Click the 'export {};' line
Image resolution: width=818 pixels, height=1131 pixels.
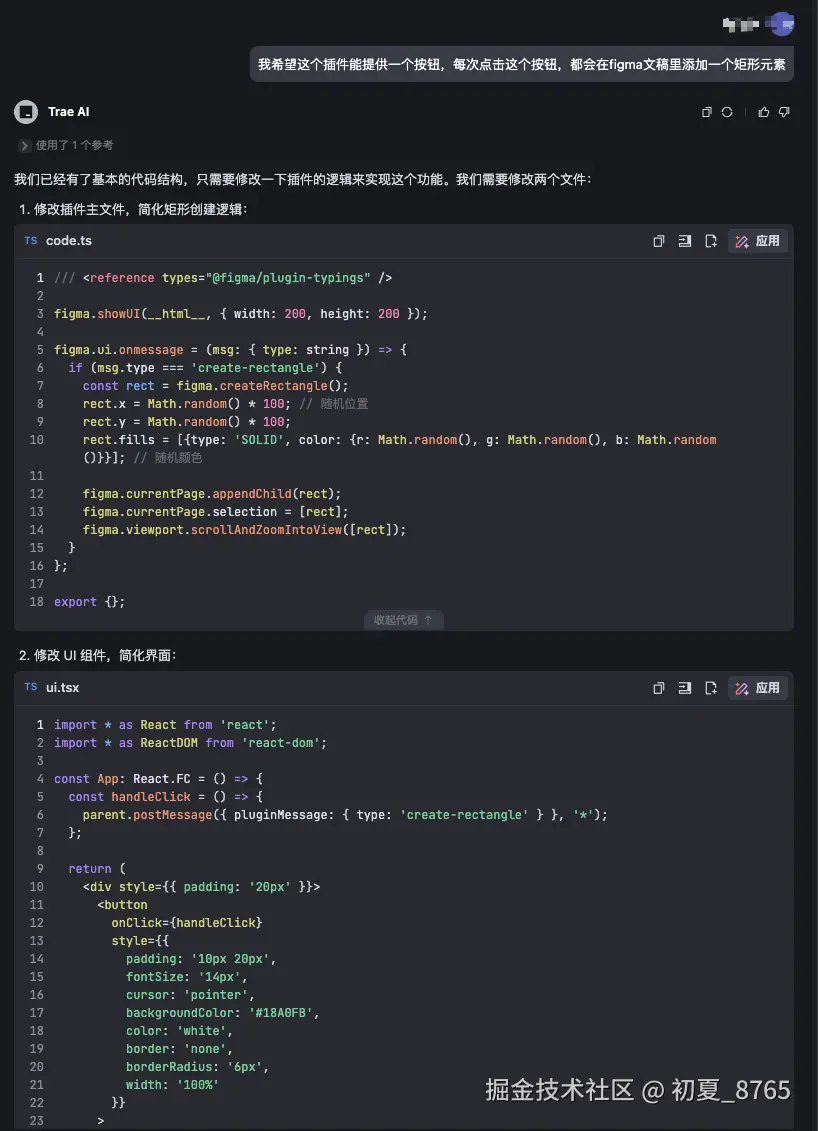click(x=89, y=602)
